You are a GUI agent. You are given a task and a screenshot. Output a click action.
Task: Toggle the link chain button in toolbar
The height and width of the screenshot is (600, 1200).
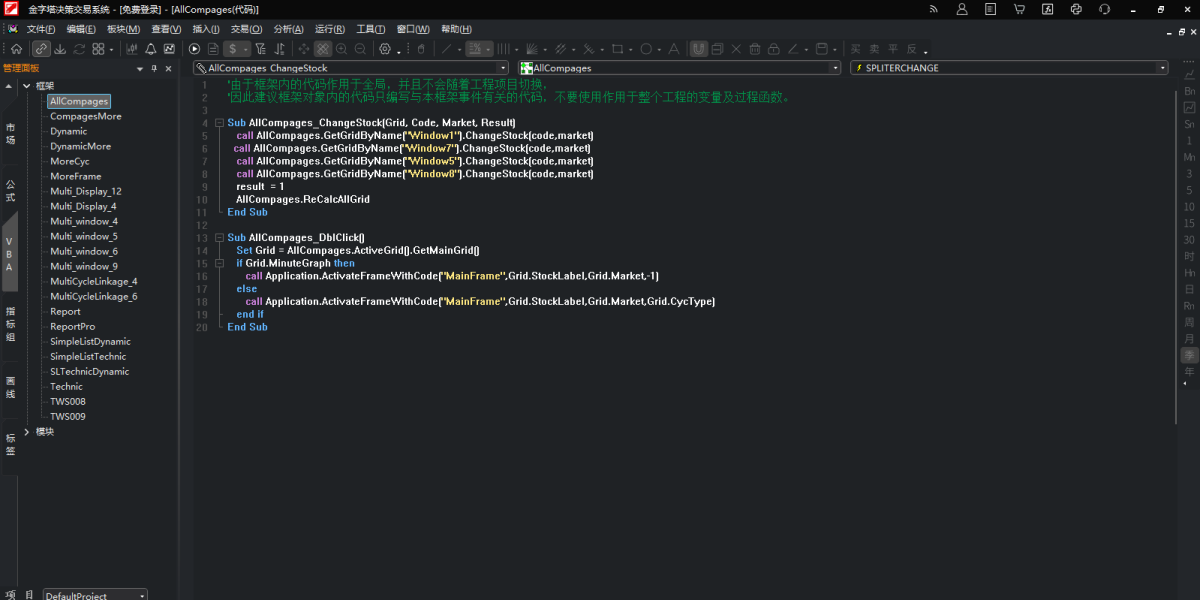pyautogui.click(x=41, y=49)
